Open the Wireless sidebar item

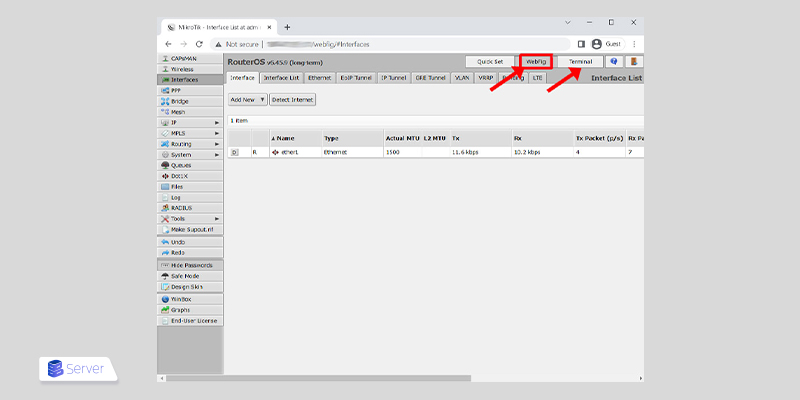tap(190, 69)
